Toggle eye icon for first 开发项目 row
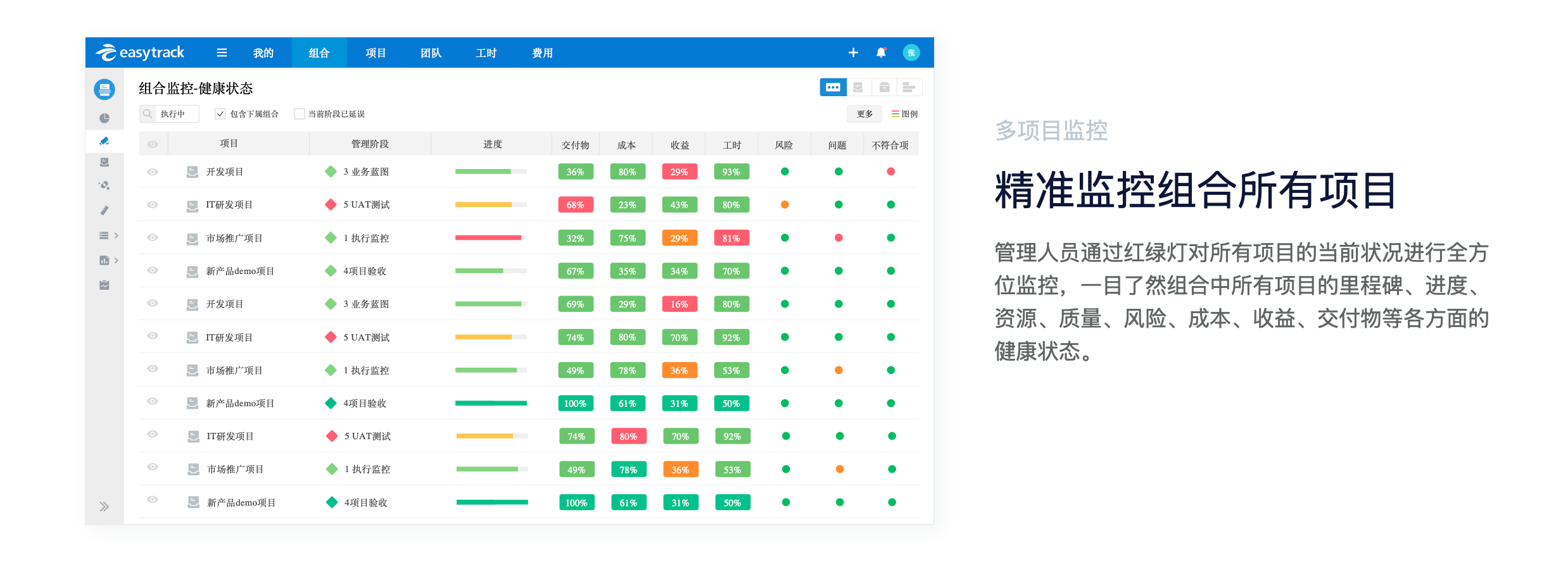This screenshot has height=567, width=1568. 153,172
